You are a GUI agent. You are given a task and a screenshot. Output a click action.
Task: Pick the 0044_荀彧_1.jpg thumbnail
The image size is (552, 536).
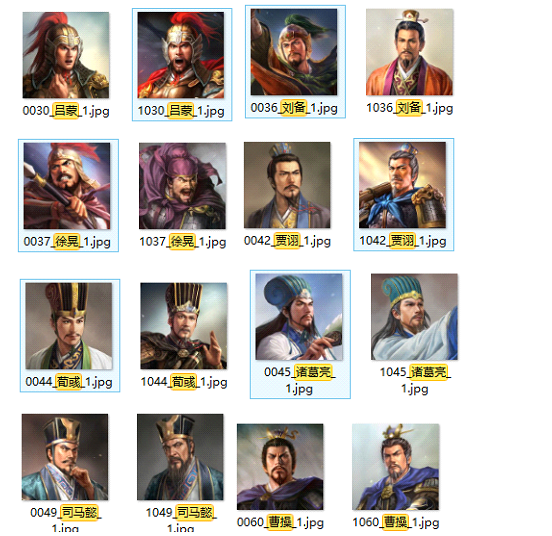pyautogui.click(x=69, y=326)
